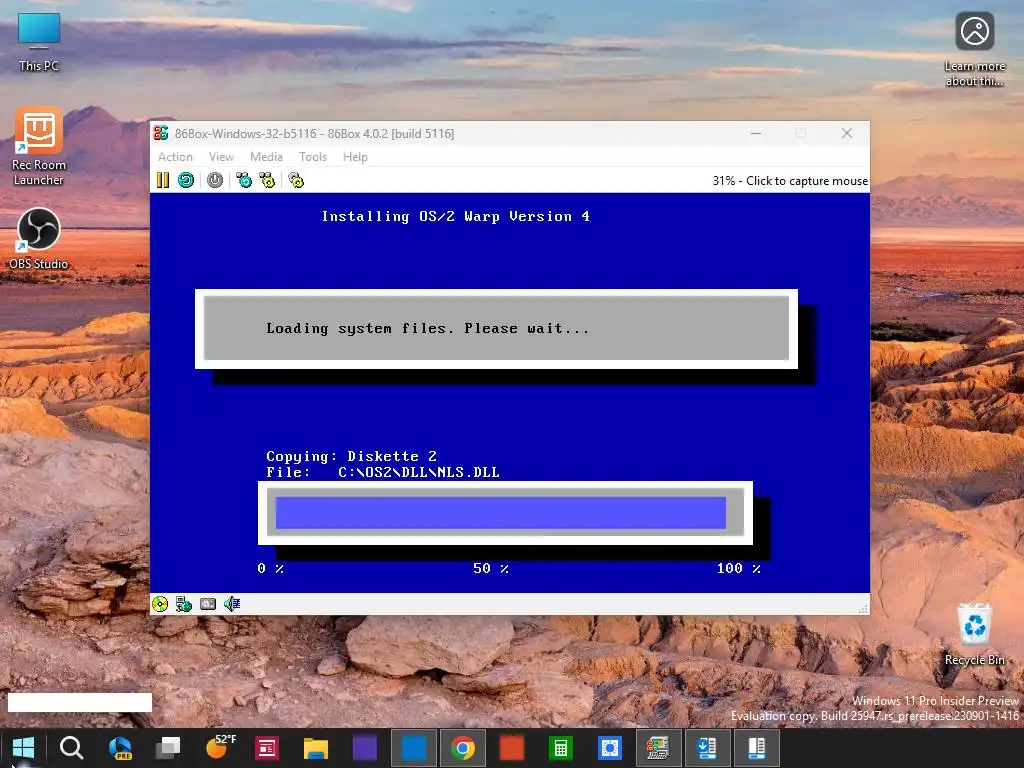
Task: Open the Media menu
Action: point(266,157)
